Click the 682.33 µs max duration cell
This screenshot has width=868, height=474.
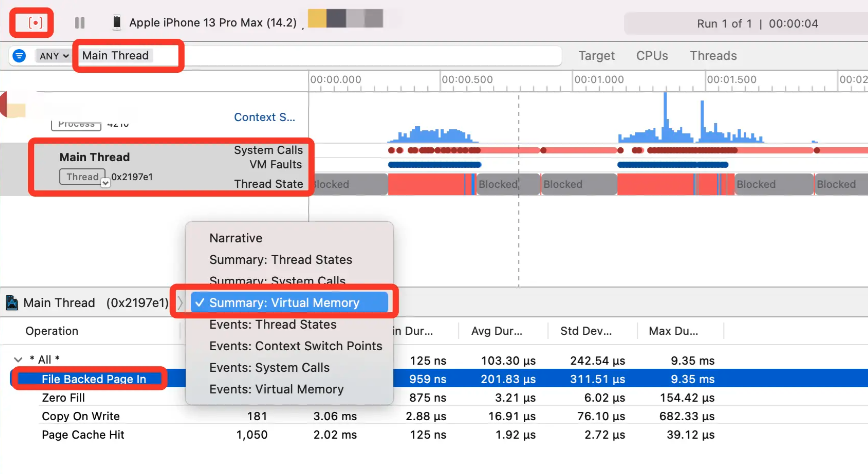[687, 416]
